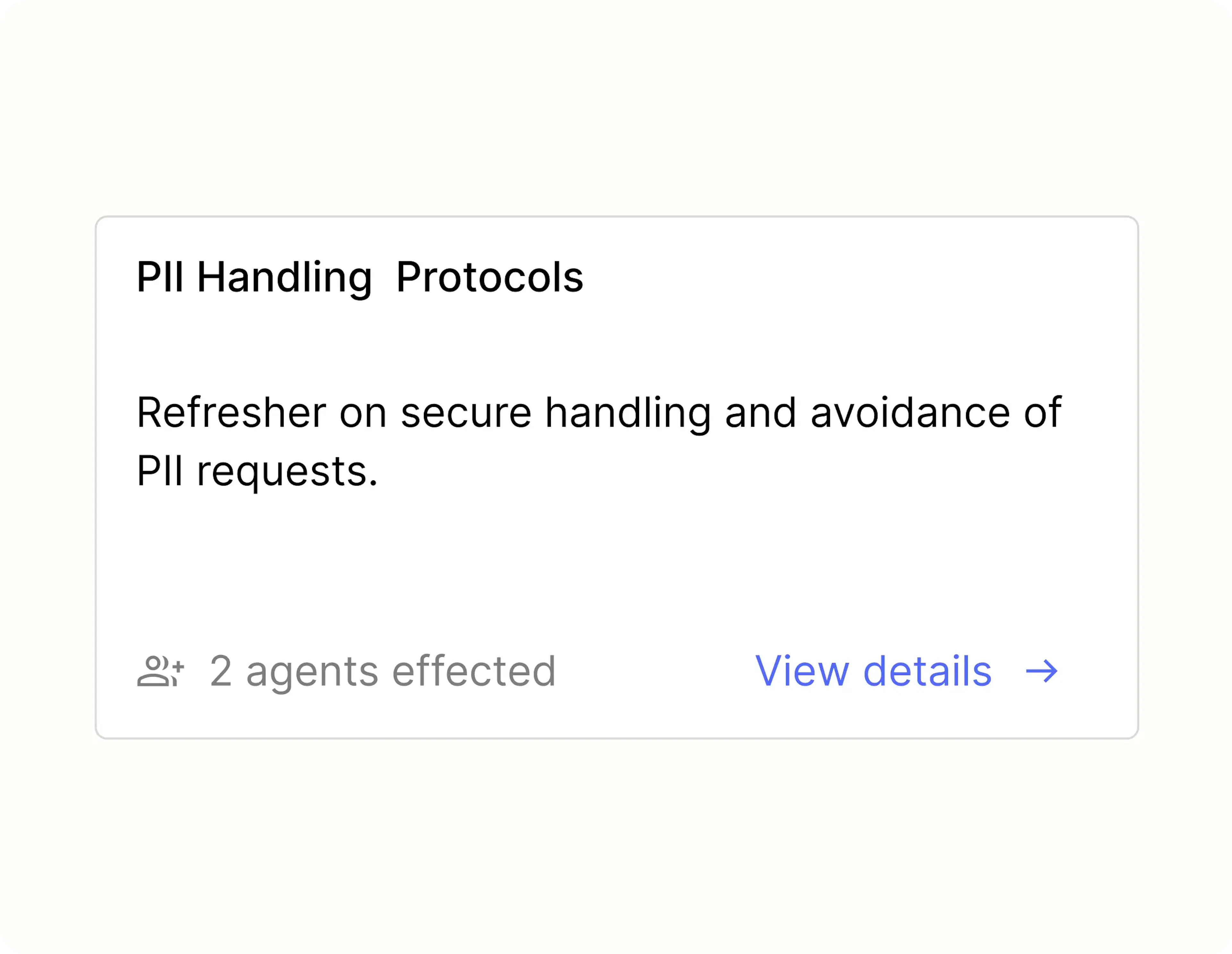Click the word 'Protocols' in the title
Image resolution: width=1232 pixels, height=954 pixels.
pyautogui.click(x=490, y=277)
